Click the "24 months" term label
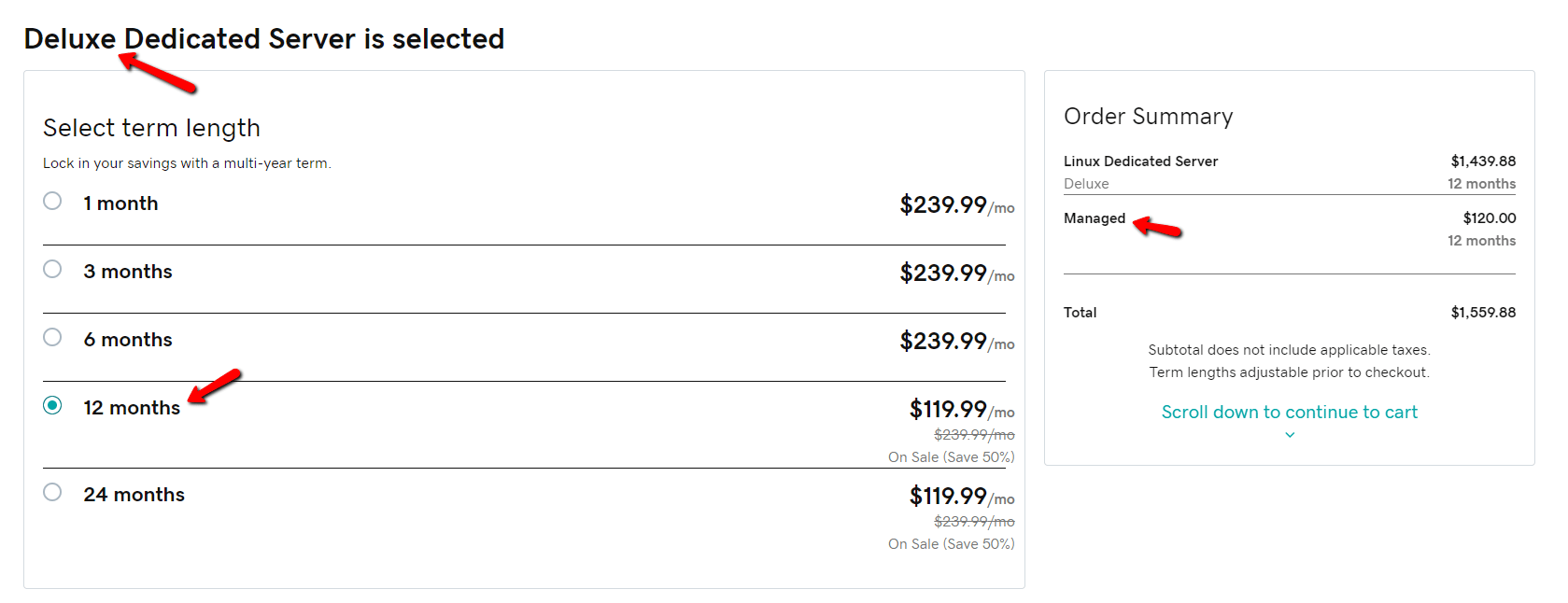 pos(134,495)
